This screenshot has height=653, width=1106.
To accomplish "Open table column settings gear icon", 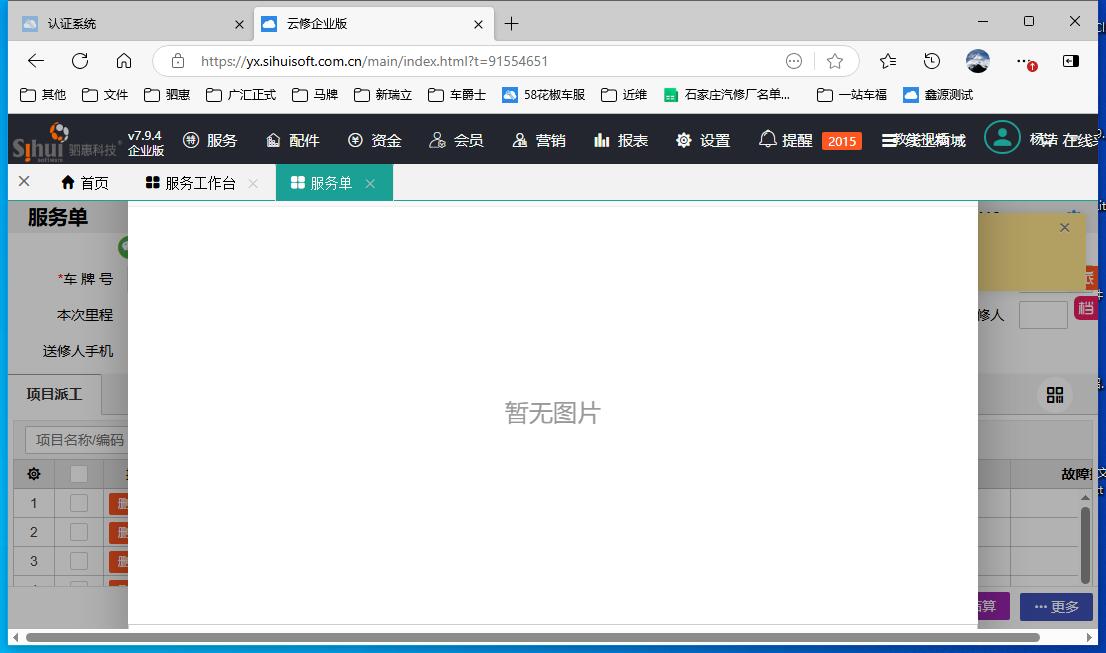I will (x=34, y=474).
